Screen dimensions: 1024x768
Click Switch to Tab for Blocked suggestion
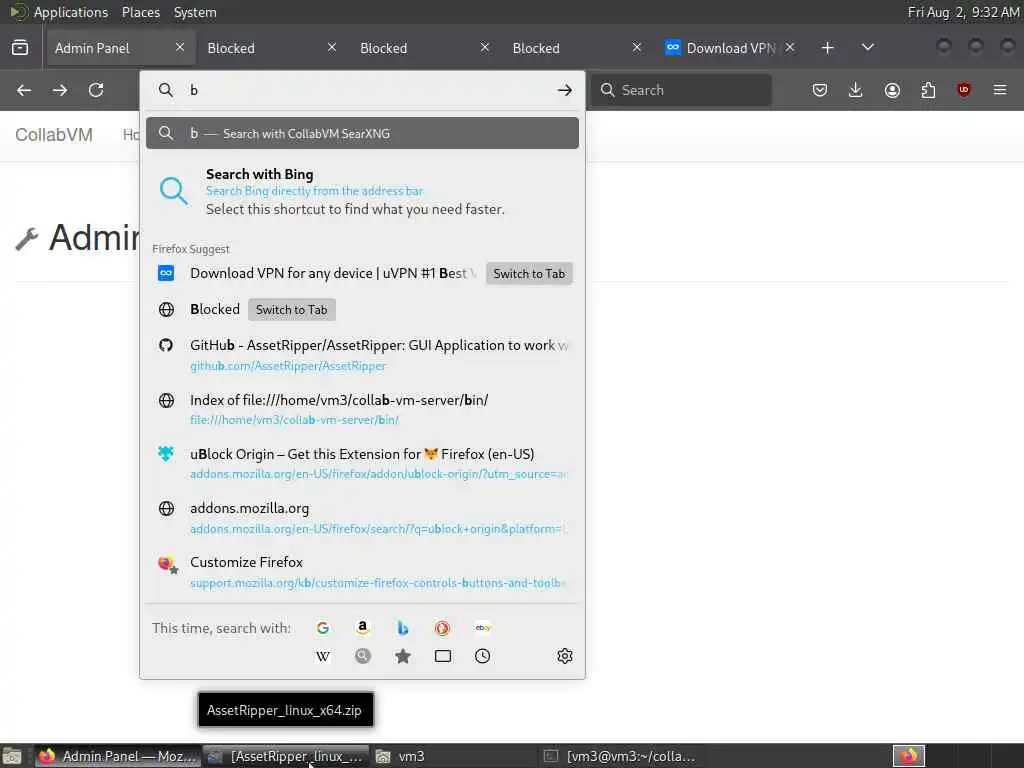tap(291, 310)
